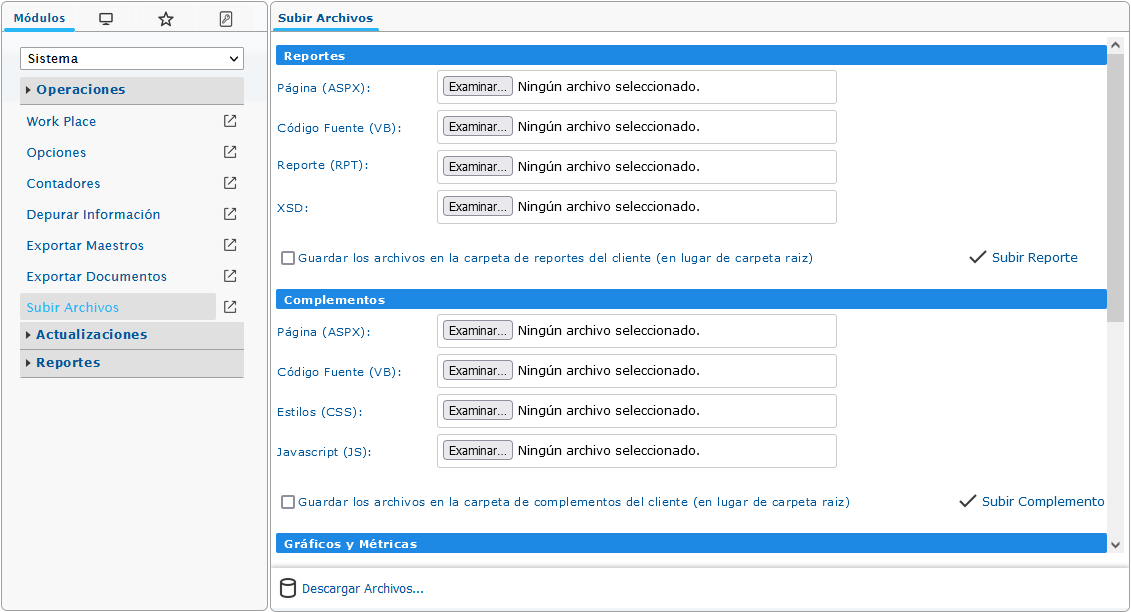This screenshot has width=1131, height=612.
Task: Browse for Complementos Código Fuente (VB) file
Action: click(478, 370)
